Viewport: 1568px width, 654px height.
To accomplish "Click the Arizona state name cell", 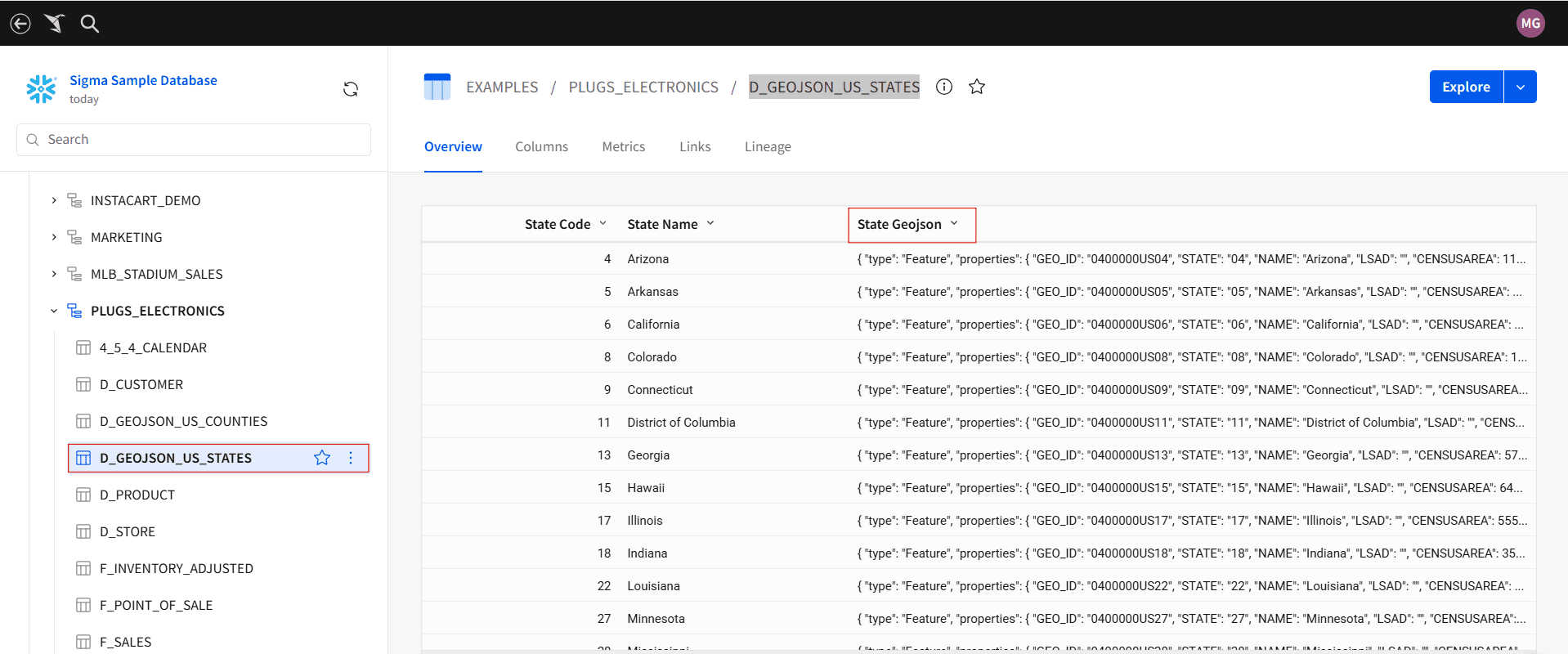I will tap(647, 259).
